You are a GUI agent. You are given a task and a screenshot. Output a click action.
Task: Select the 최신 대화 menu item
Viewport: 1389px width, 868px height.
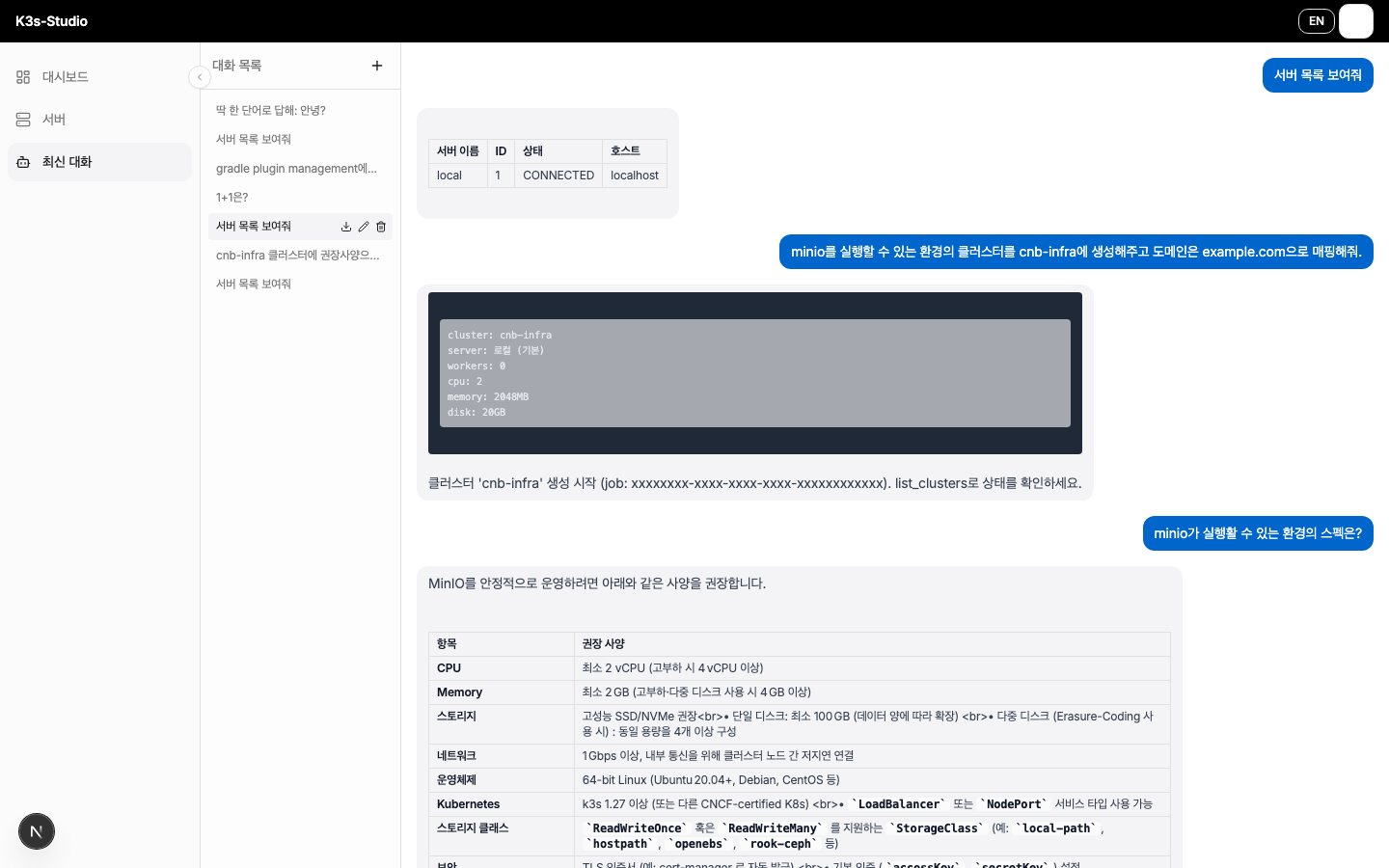tap(100, 162)
